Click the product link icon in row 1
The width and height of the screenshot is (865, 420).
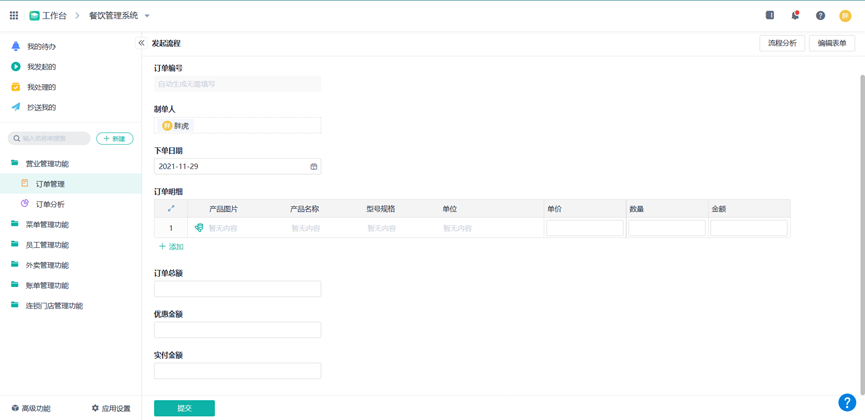199,228
